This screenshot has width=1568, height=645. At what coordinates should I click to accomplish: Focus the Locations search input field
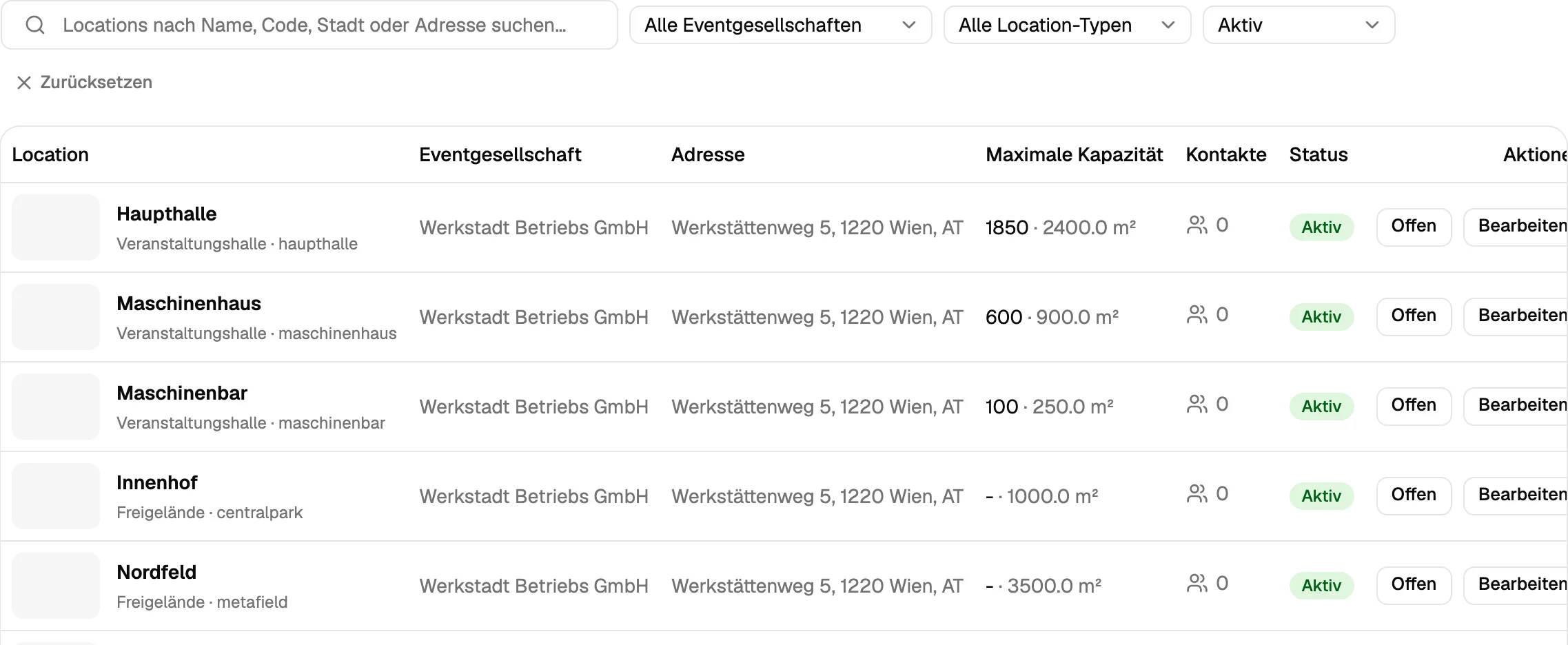309,25
